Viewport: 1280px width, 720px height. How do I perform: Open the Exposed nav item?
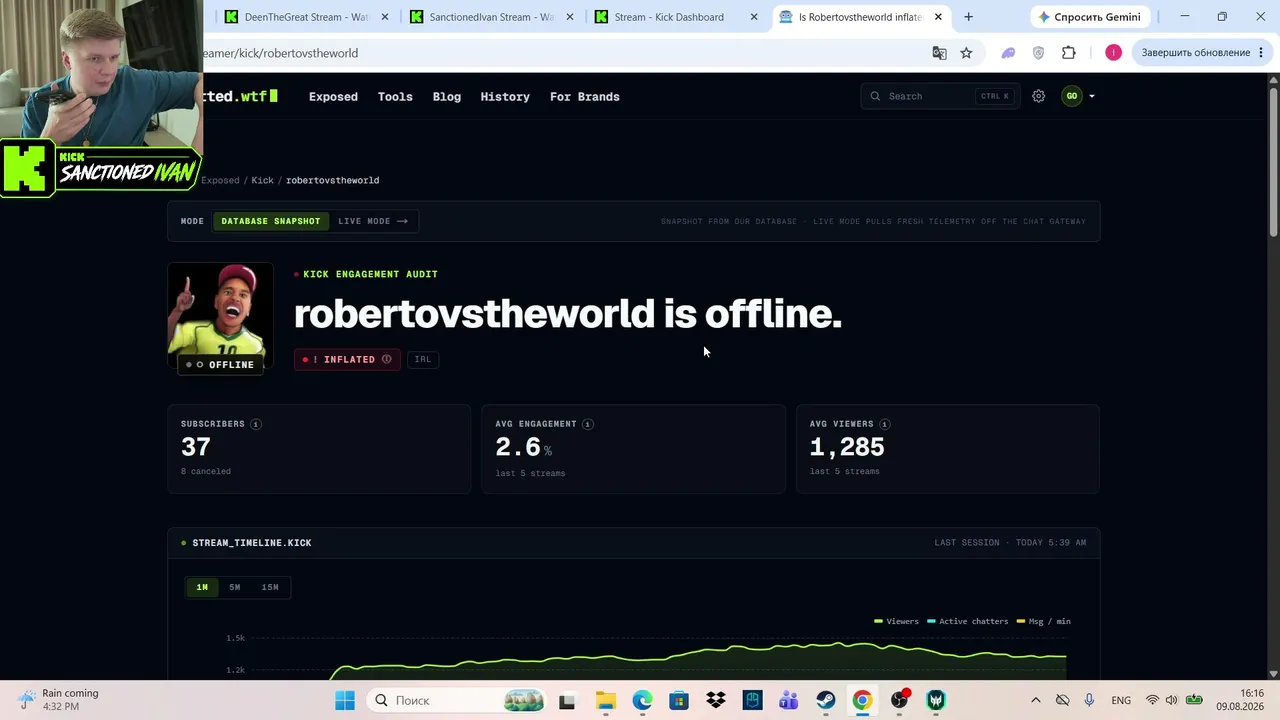(333, 97)
